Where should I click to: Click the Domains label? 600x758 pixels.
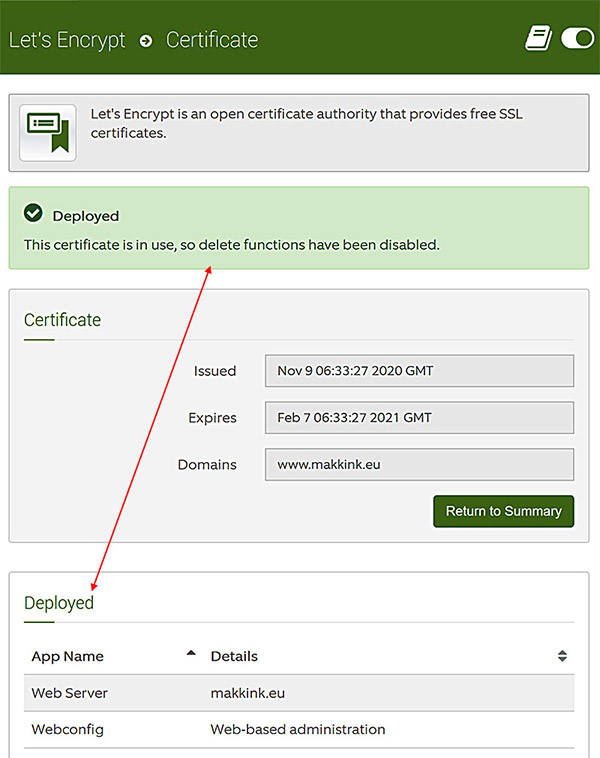click(x=207, y=465)
